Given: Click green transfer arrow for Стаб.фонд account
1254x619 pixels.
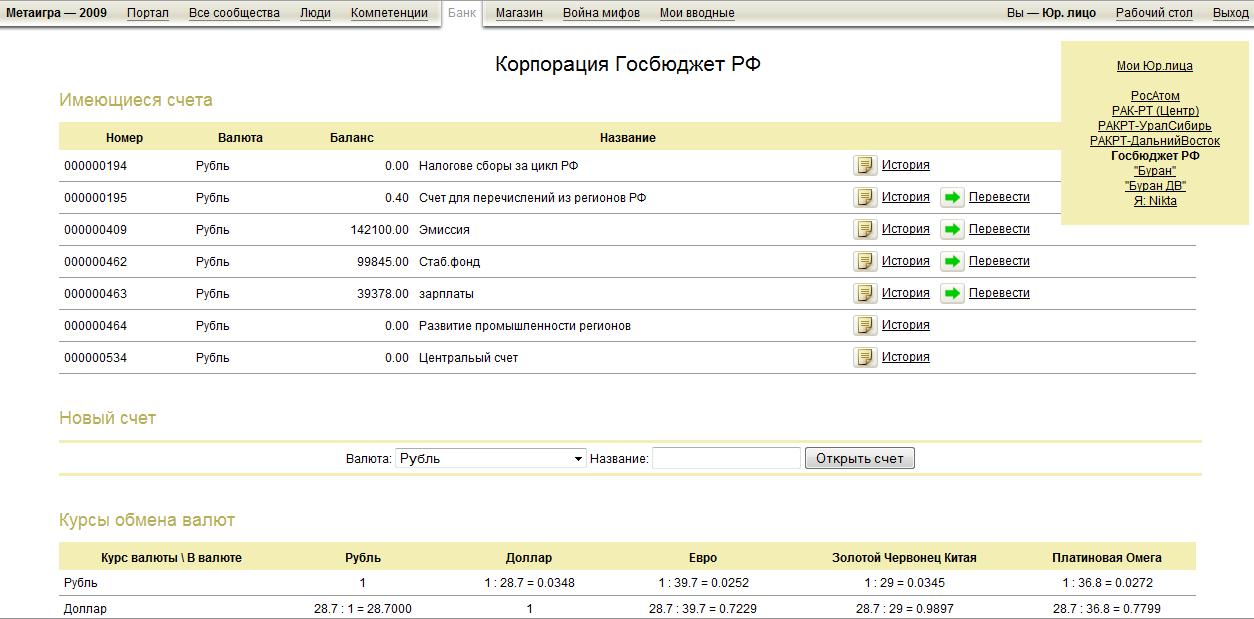Looking at the screenshot, I should 952,261.
